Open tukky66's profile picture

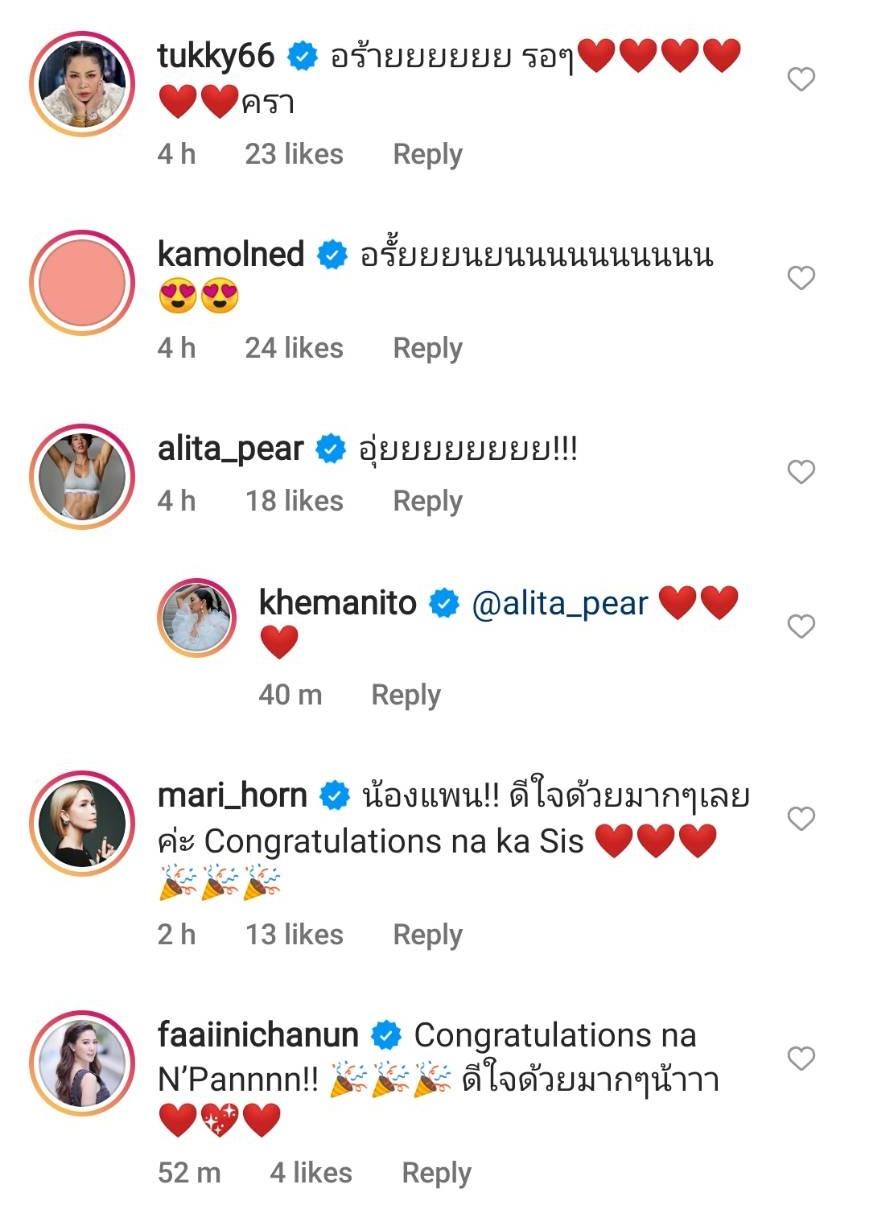pyautogui.click(x=82, y=83)
